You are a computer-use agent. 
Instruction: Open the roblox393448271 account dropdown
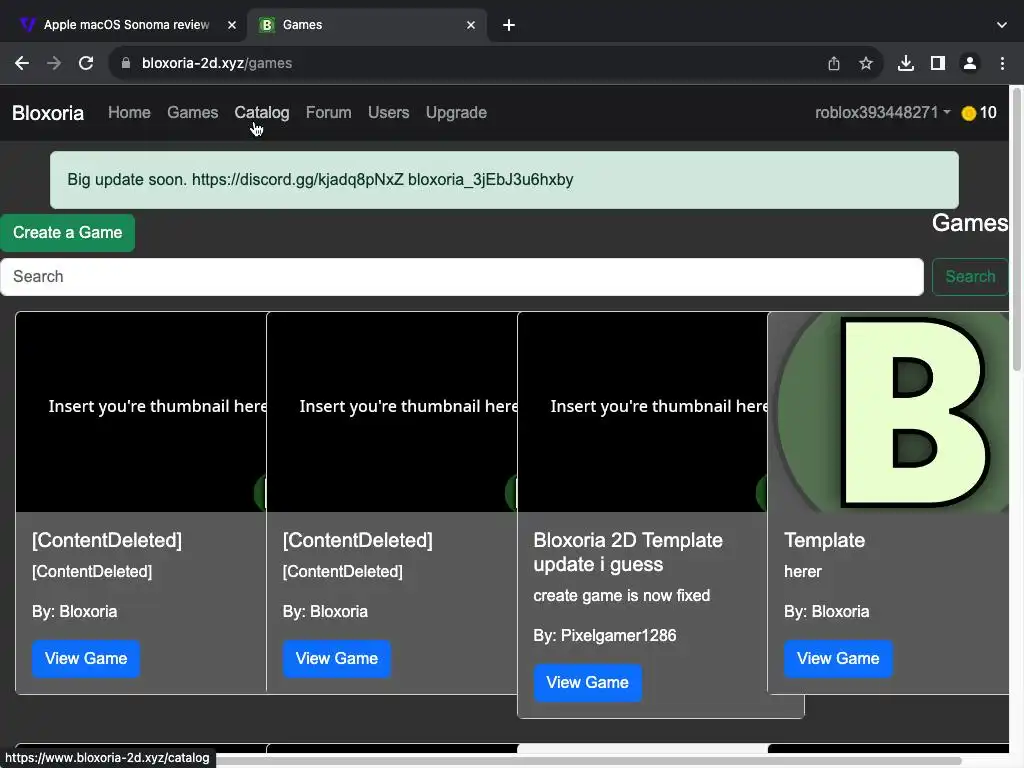click(x=882, y=112)
